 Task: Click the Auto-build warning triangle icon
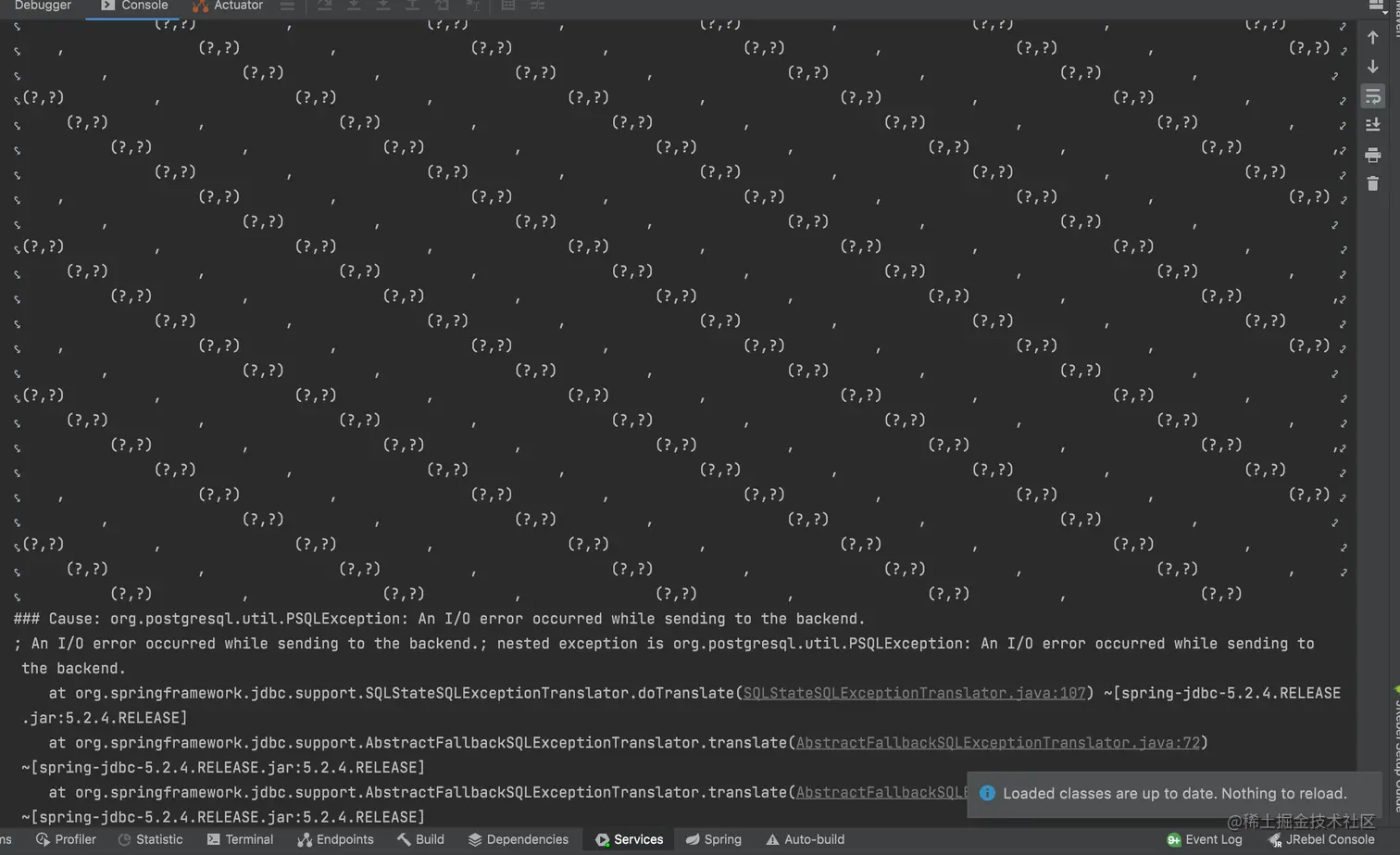point(772,839)
